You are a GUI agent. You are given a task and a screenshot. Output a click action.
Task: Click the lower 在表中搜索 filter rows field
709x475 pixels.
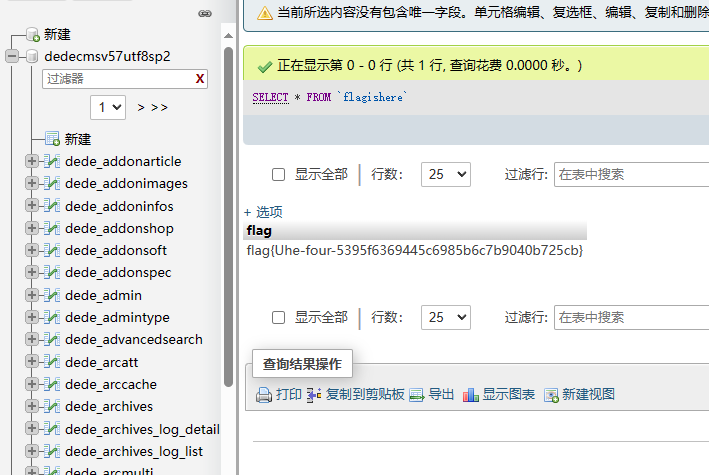click(x=632, y=318)
